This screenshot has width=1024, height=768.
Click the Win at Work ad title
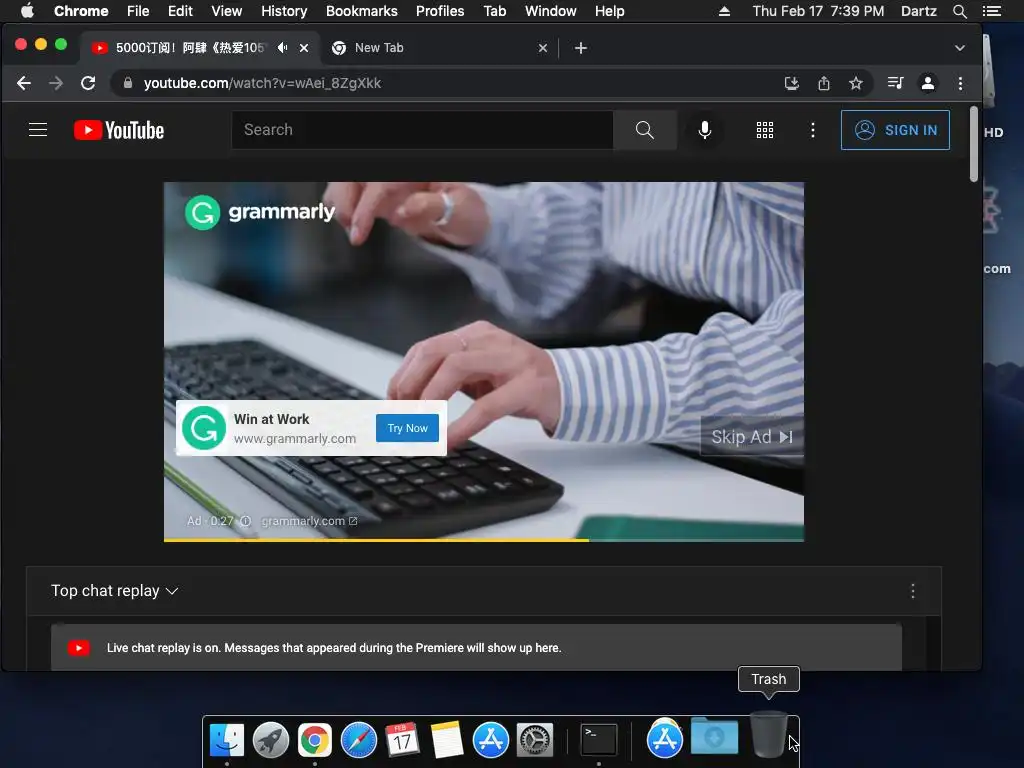pos(272,419)
